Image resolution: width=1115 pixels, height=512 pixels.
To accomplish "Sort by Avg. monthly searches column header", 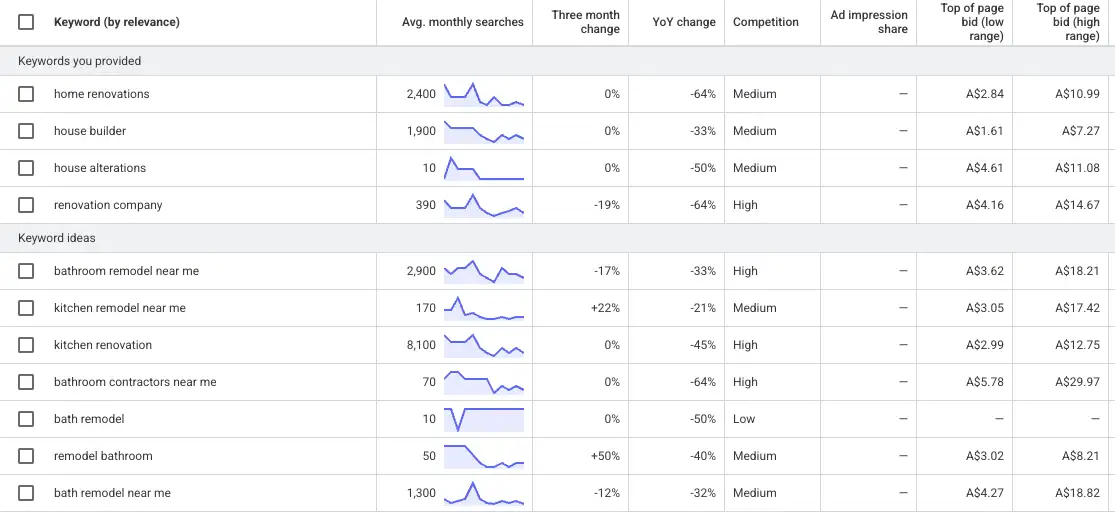I will point(463,22).
